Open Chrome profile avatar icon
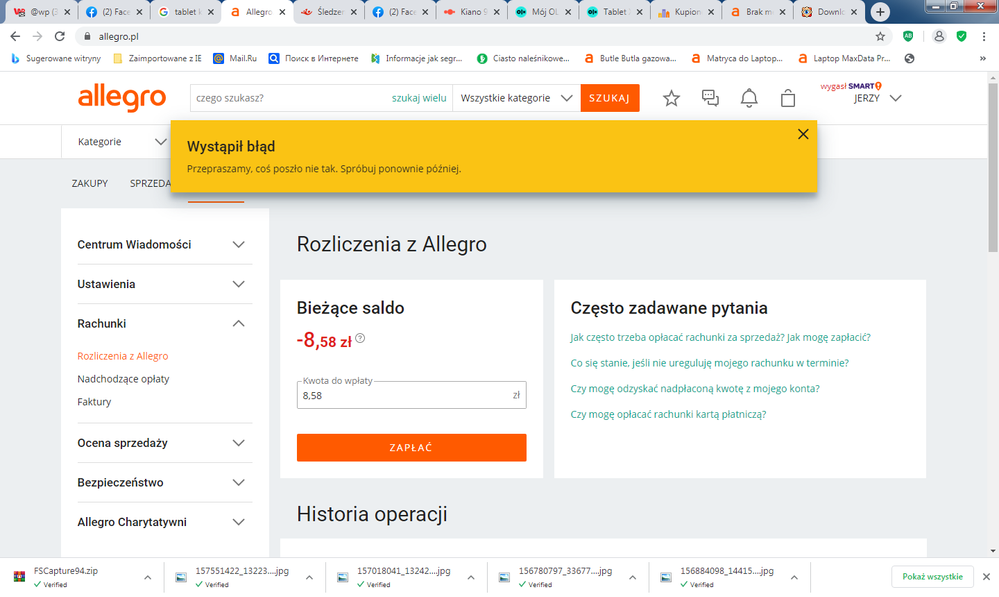999x597 pixels. (939, 36)
